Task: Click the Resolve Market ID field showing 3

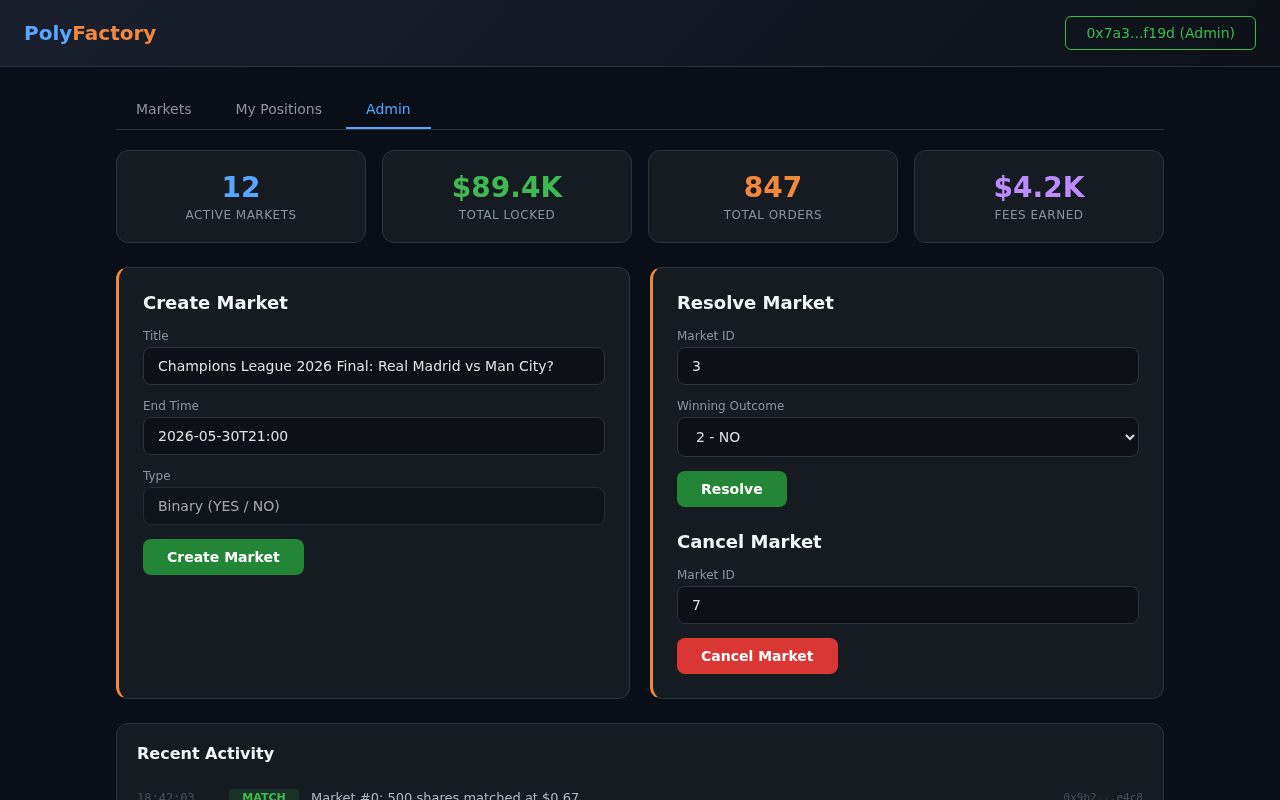Action: (907, 366)
